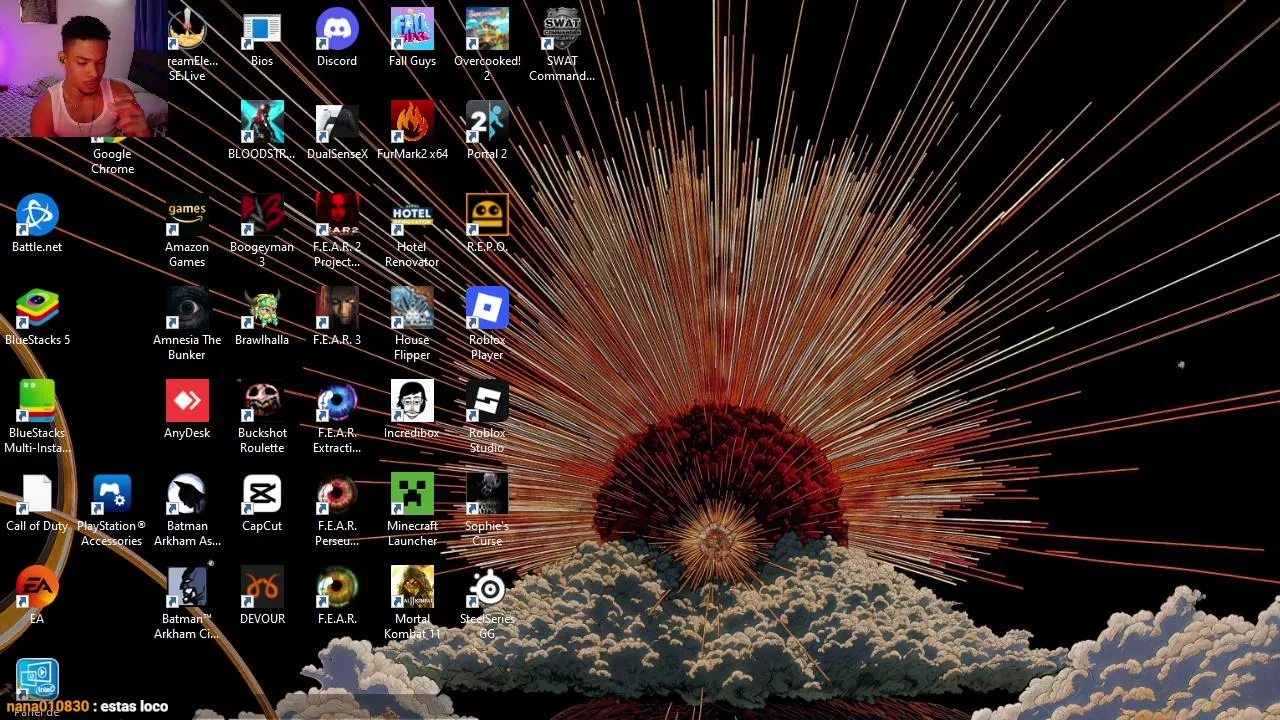Select the PlayStation Accessories icon
Image resolution: width=1280 pixels, height=720 pixels.
click(112, 511)
